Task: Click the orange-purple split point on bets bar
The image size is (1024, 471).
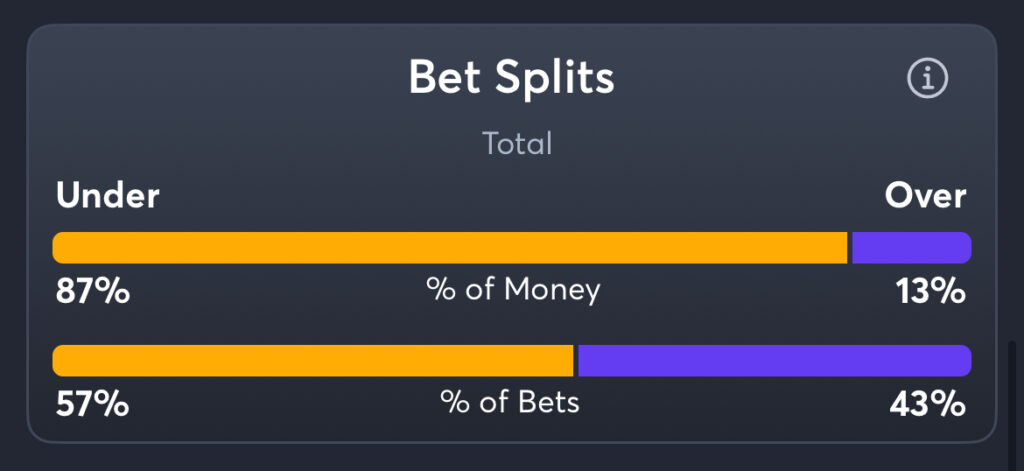Action: tap(576, 361)
